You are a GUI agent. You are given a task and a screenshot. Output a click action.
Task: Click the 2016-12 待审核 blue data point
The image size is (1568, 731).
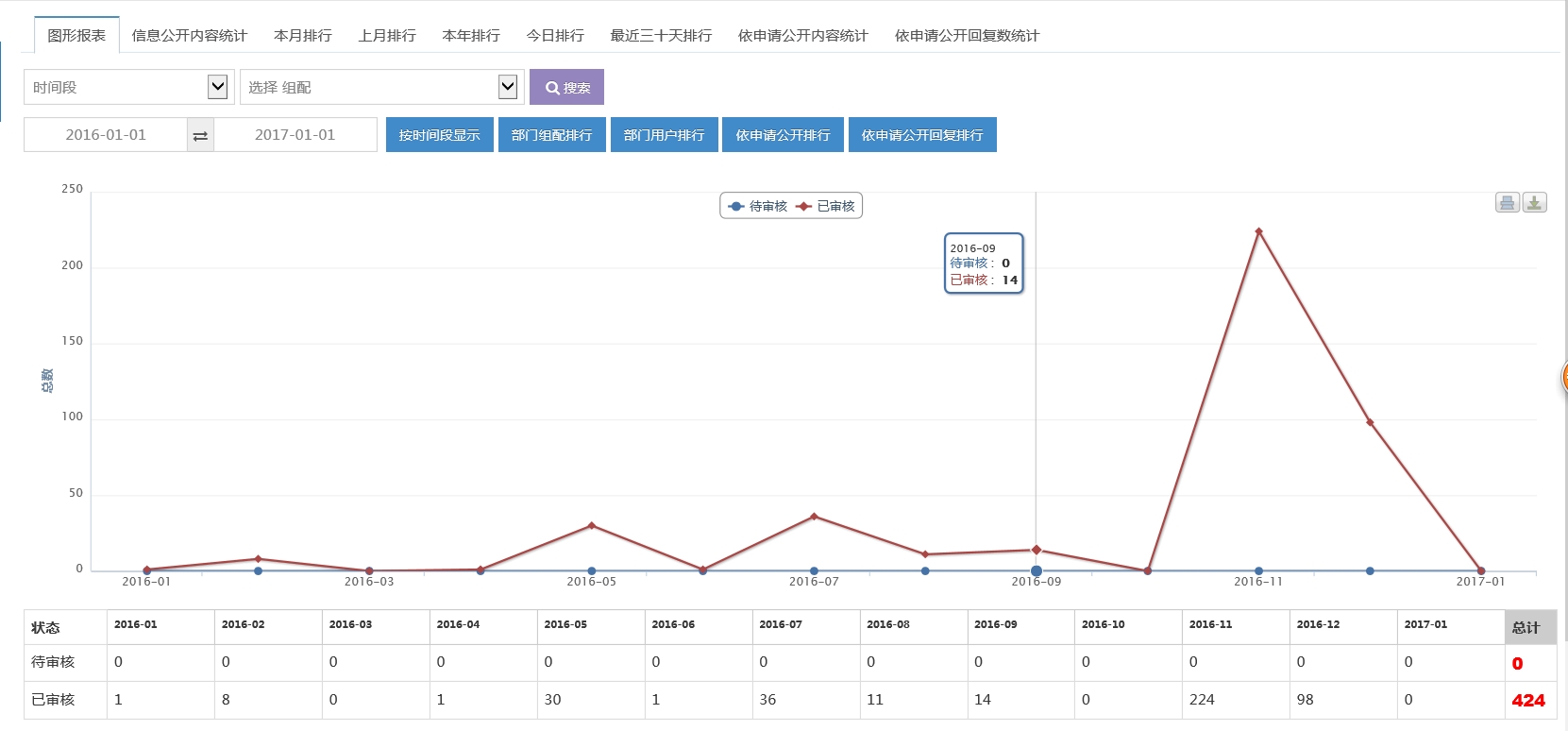coord(1370,571)
